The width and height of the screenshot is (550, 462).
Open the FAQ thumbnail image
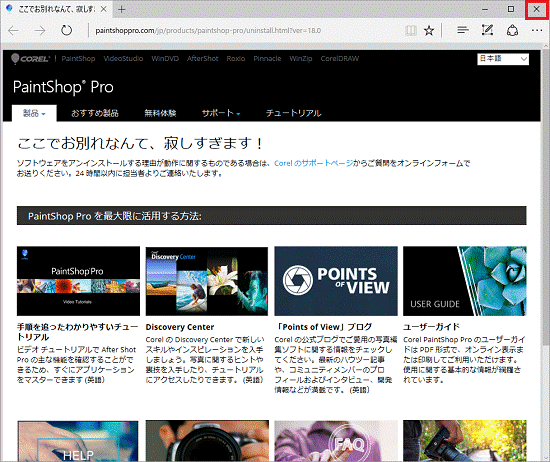click(336, 441)
